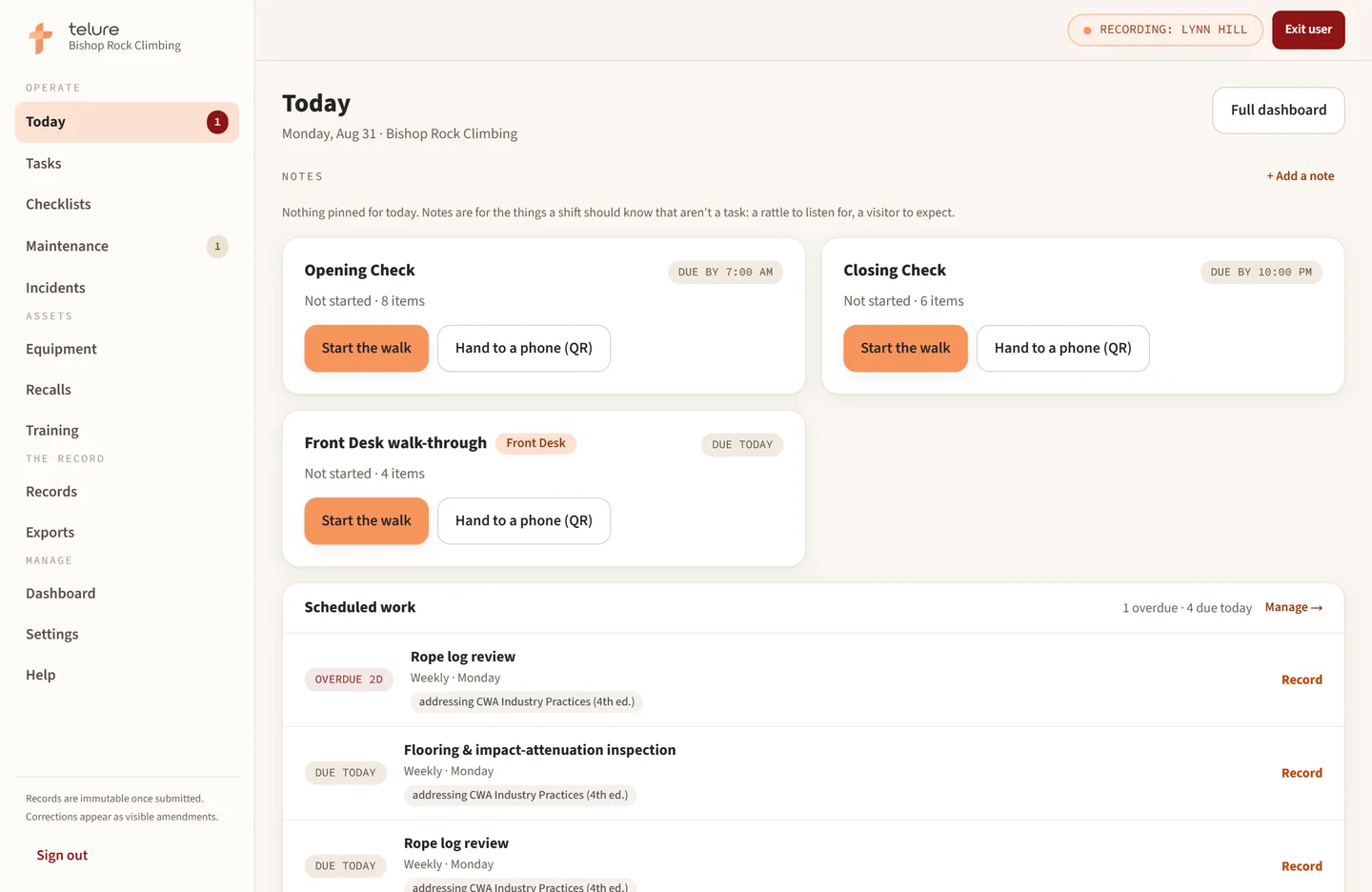Start the walk for Closing Check
The width and height of the screenshot is (1372, 892).
[x=905, y=349]
